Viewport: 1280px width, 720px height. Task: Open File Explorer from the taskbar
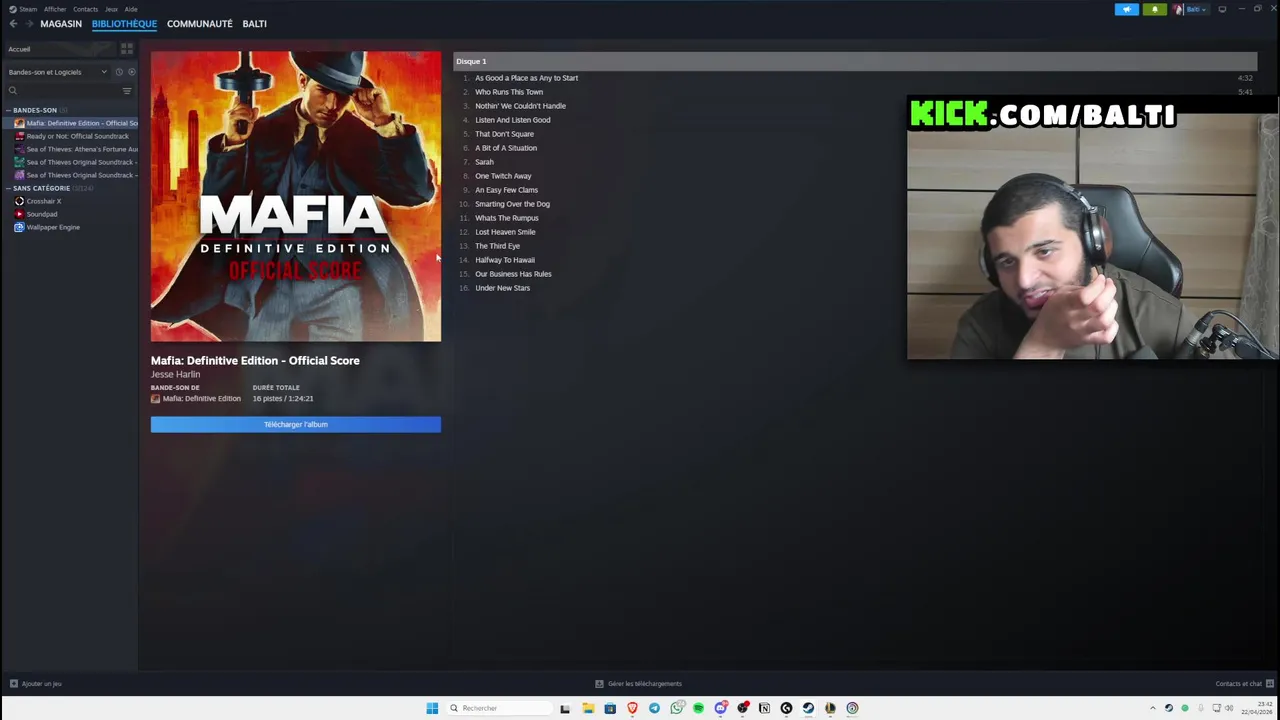pos(588,708)
